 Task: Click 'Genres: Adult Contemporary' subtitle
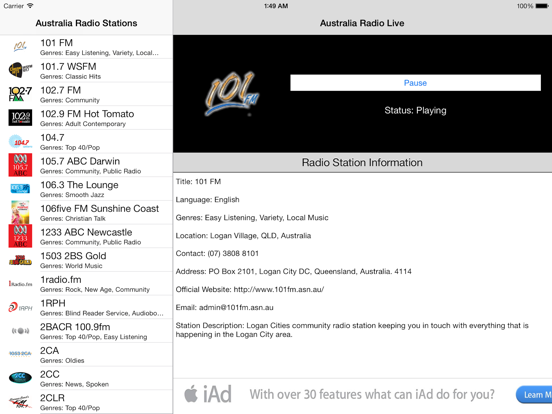83,124
